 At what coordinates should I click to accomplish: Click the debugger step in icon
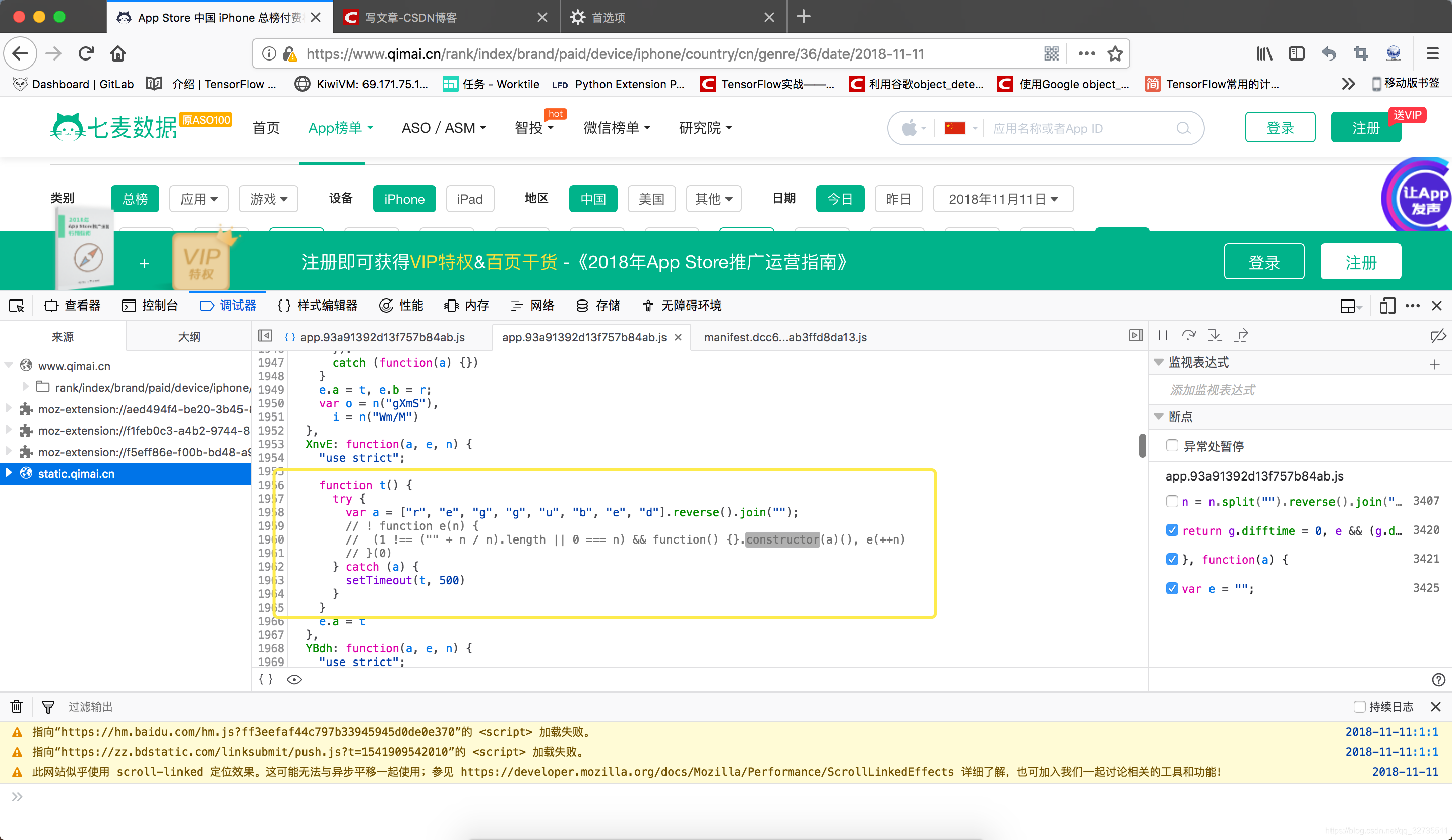[1215, 335]
